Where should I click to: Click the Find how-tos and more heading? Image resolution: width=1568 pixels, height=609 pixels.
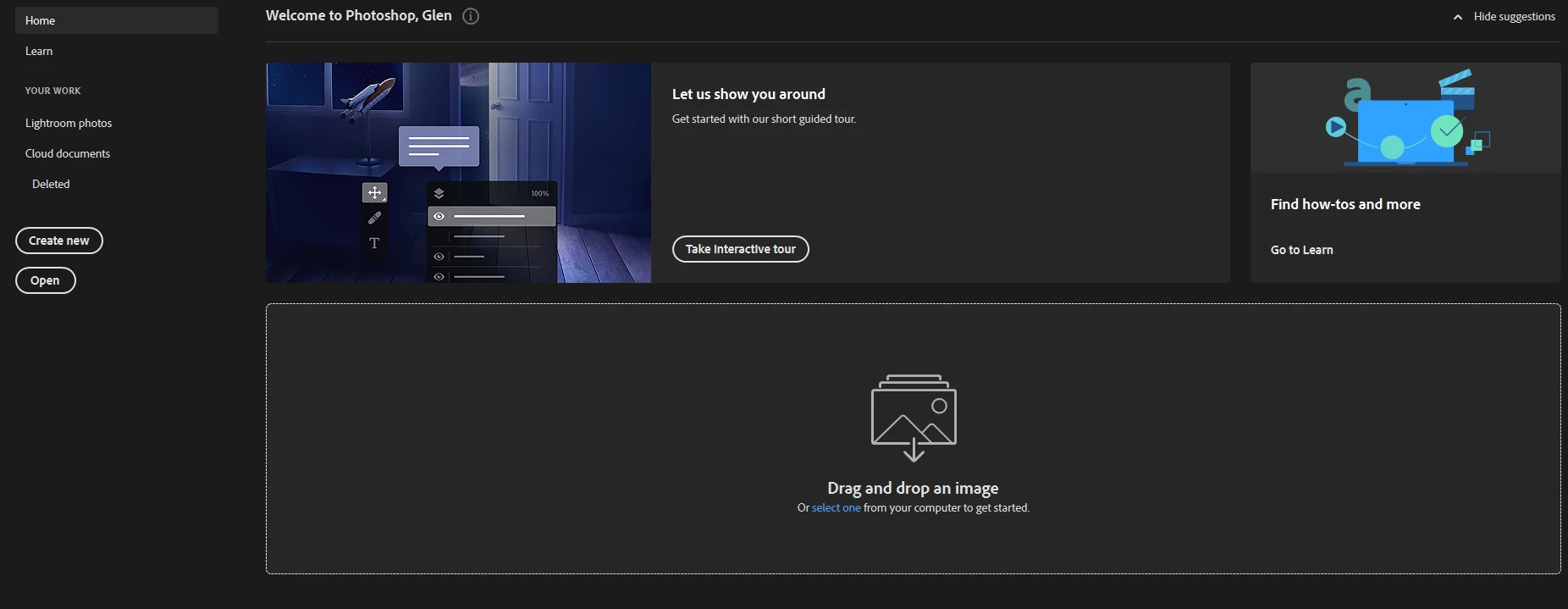tap(1345, 204)
